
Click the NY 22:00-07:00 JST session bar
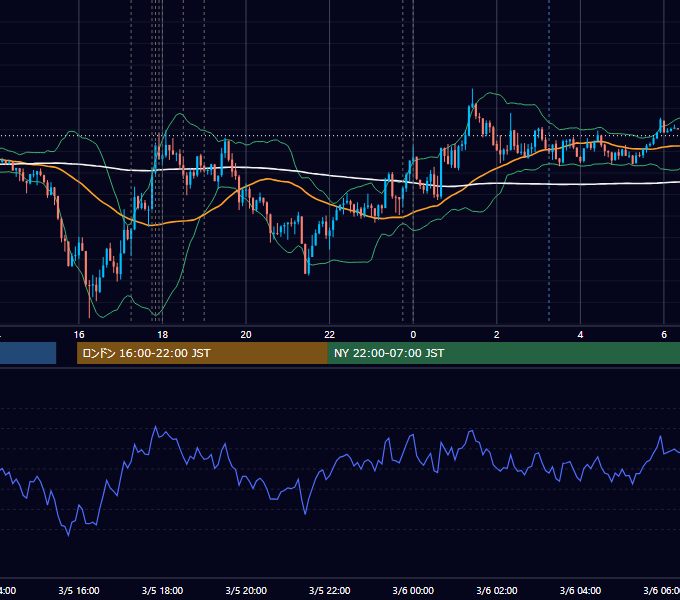503,353
